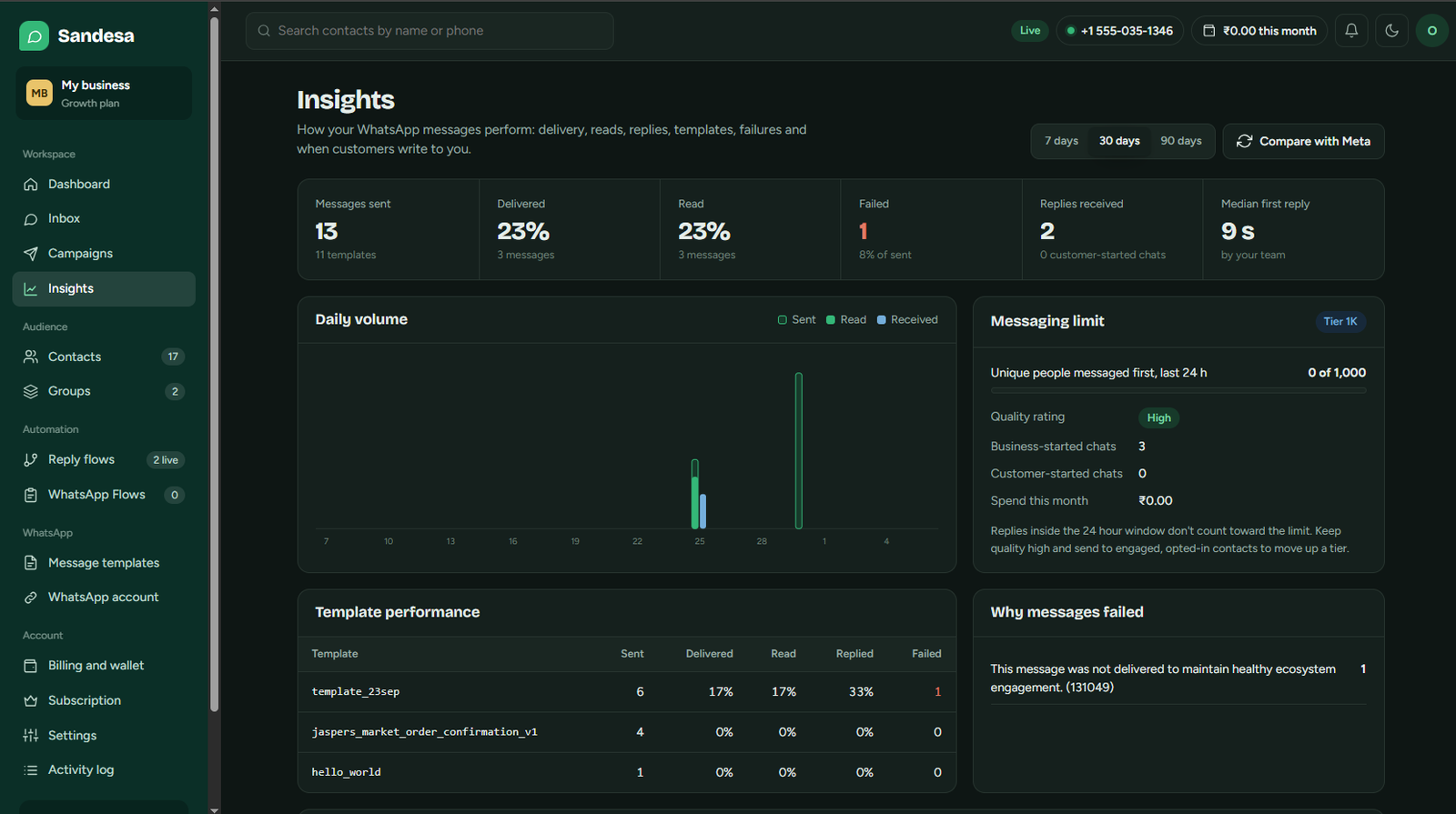This screenshot has height=814, width=1456.
Task: Open Inbox from sidebar
Action: [104, 219]
